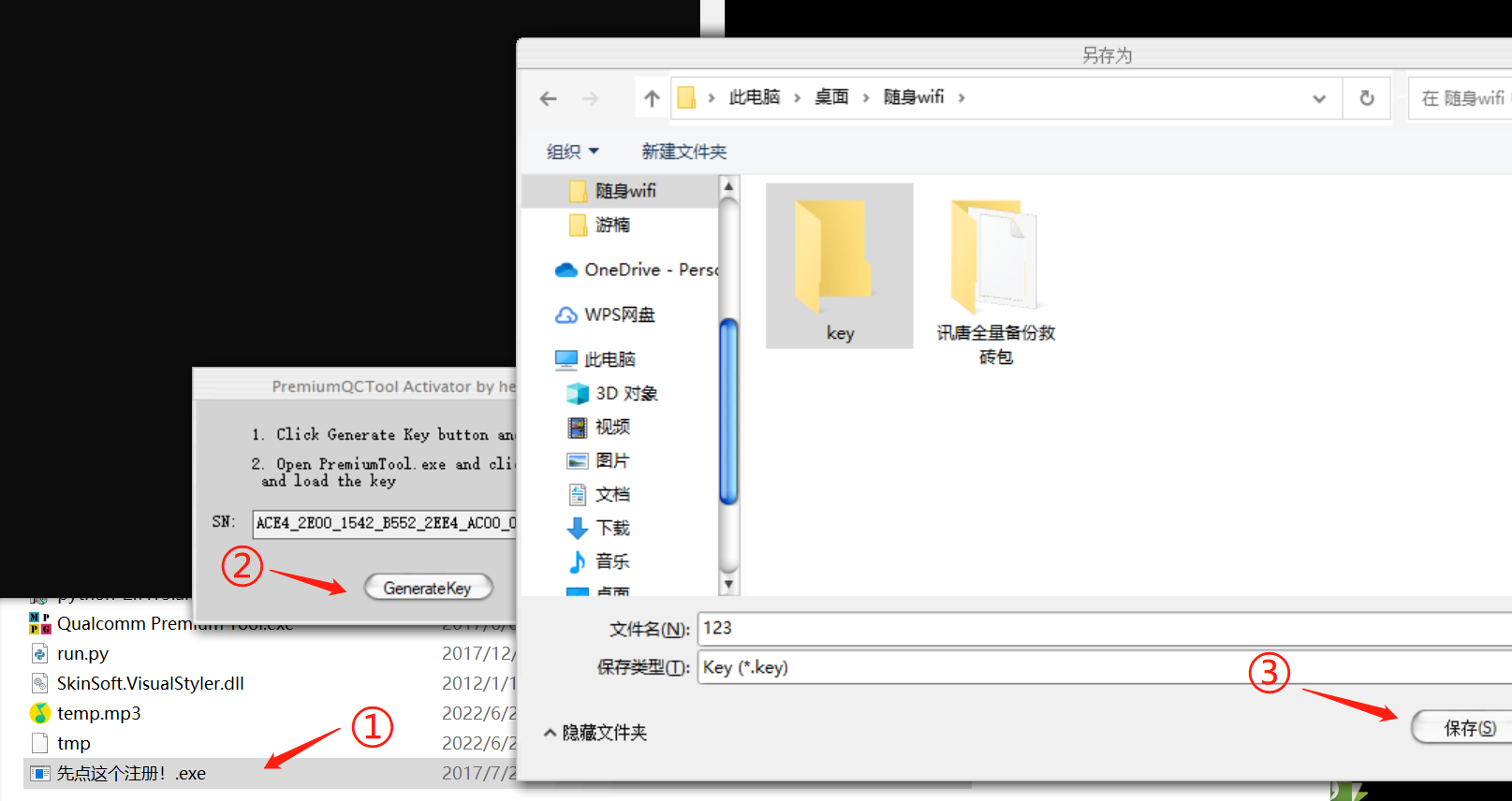This screenshot has width=1512, height=801.
Task: Click the WPS网盘 cloud icon
Action: coord(565,315)
